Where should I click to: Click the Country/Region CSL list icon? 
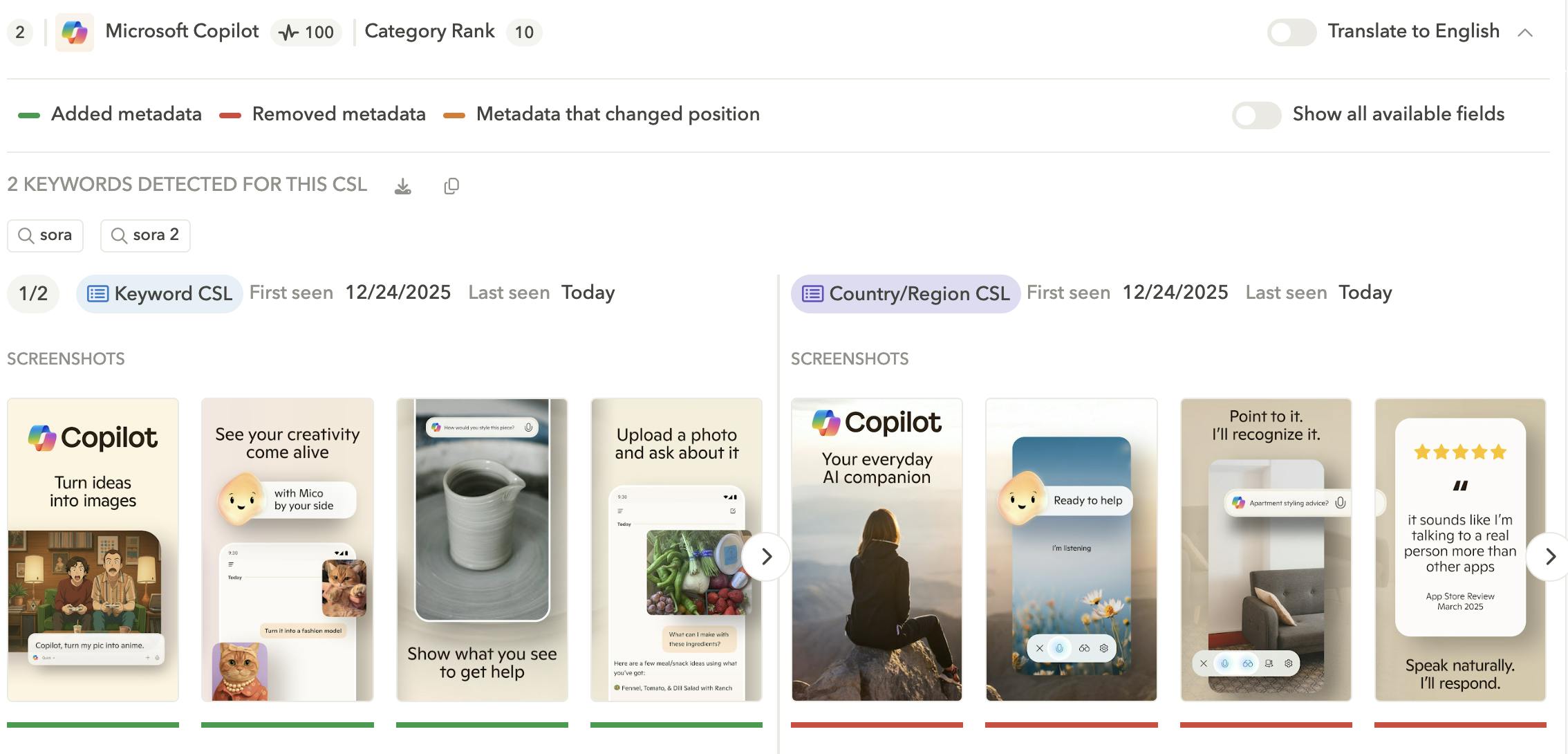pyautogui.click(x=813, y=293)
